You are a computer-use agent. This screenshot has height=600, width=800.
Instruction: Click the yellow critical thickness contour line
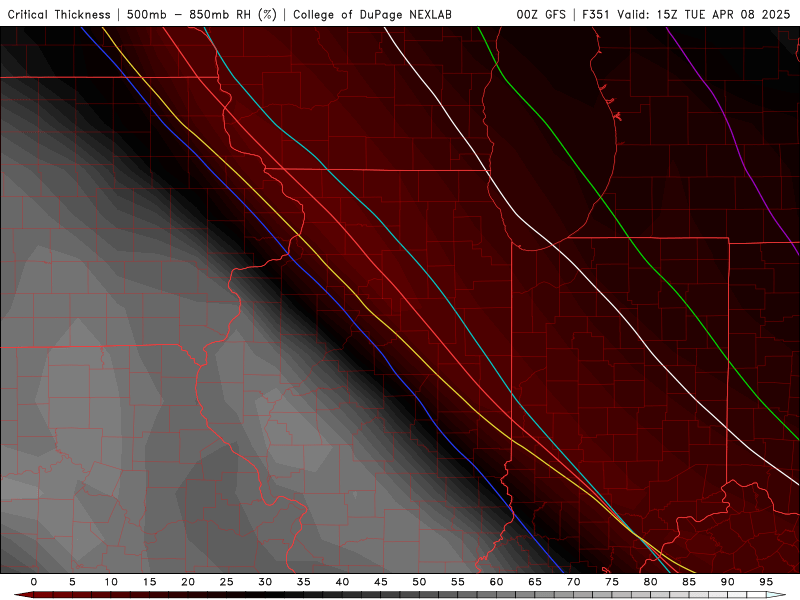tap(367, 310)
